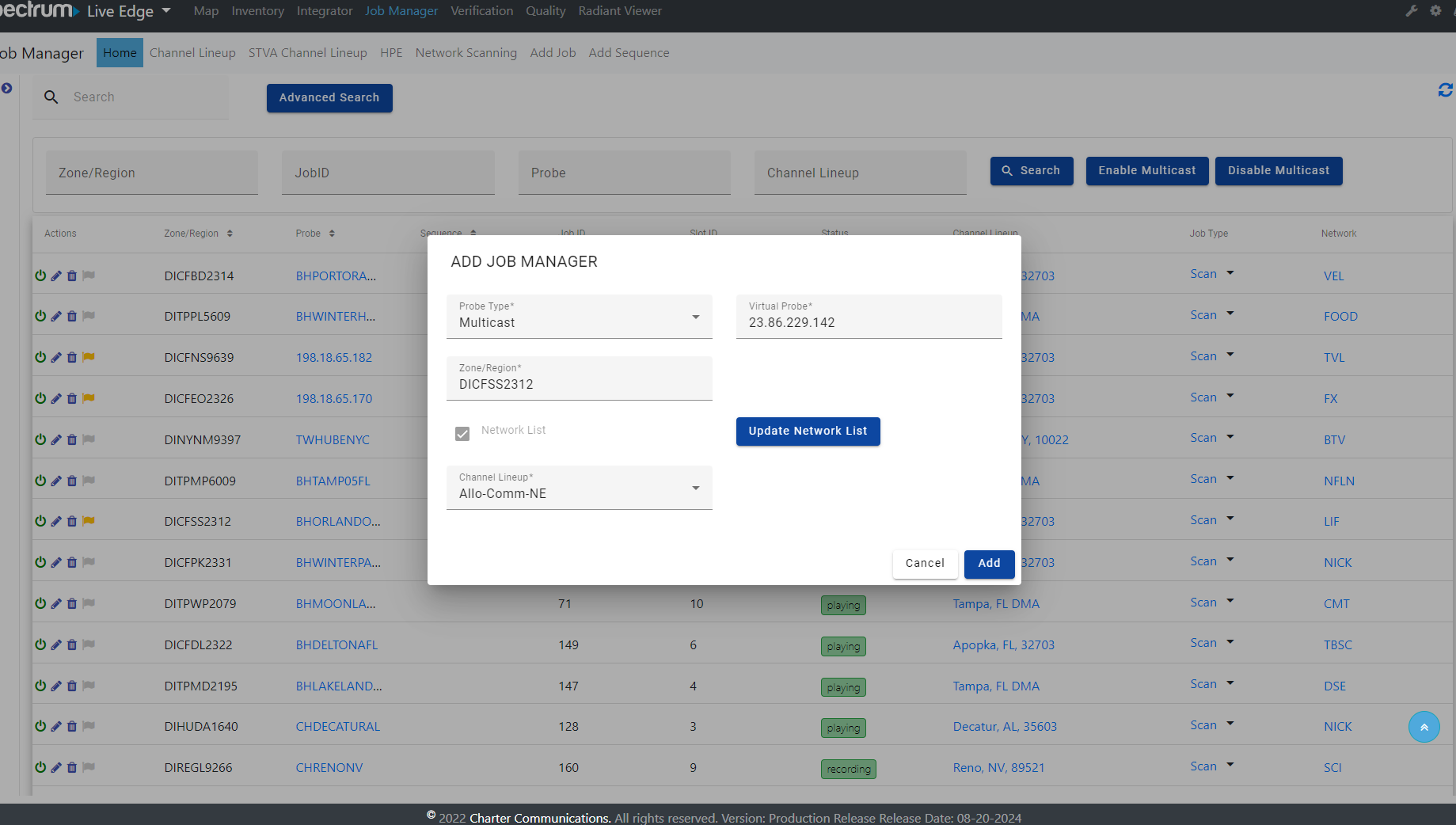Expand Scan job type dropdown for VEL row

click(1230, 273)
